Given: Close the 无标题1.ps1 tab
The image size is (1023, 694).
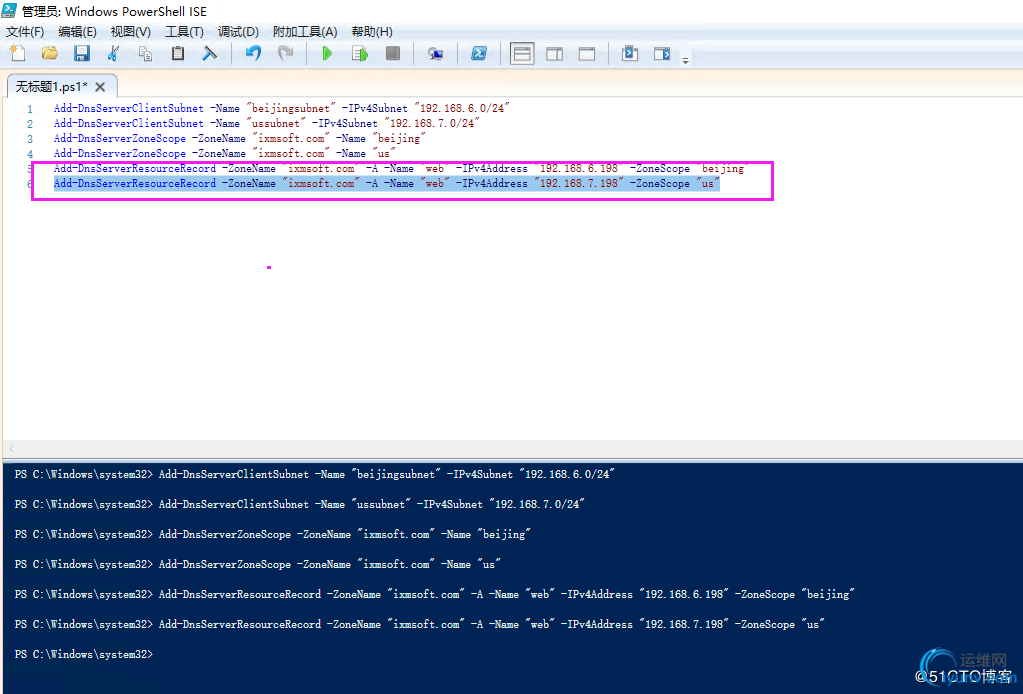Looking at the screenshot, I should (100, 87).
